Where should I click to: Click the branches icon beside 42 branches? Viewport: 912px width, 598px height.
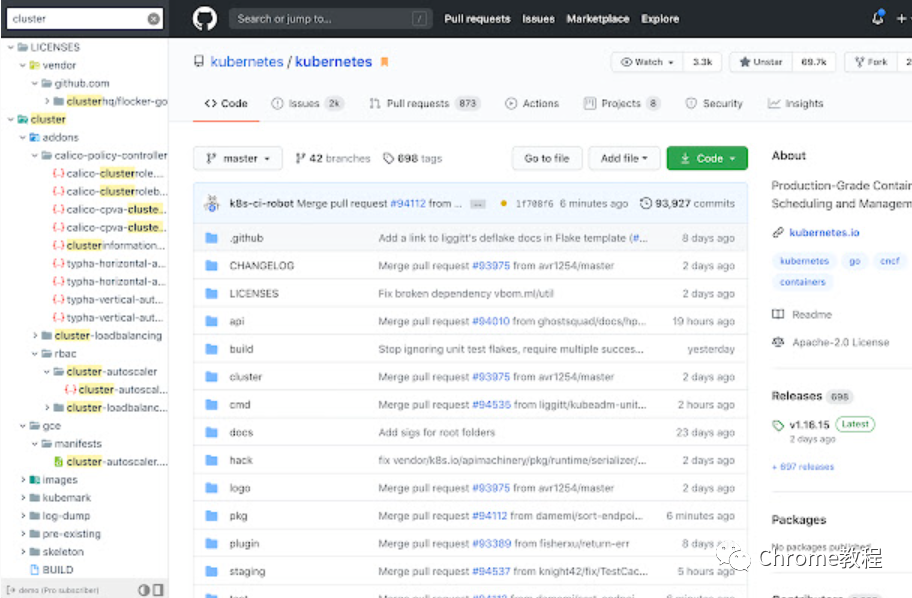(300, 158)
